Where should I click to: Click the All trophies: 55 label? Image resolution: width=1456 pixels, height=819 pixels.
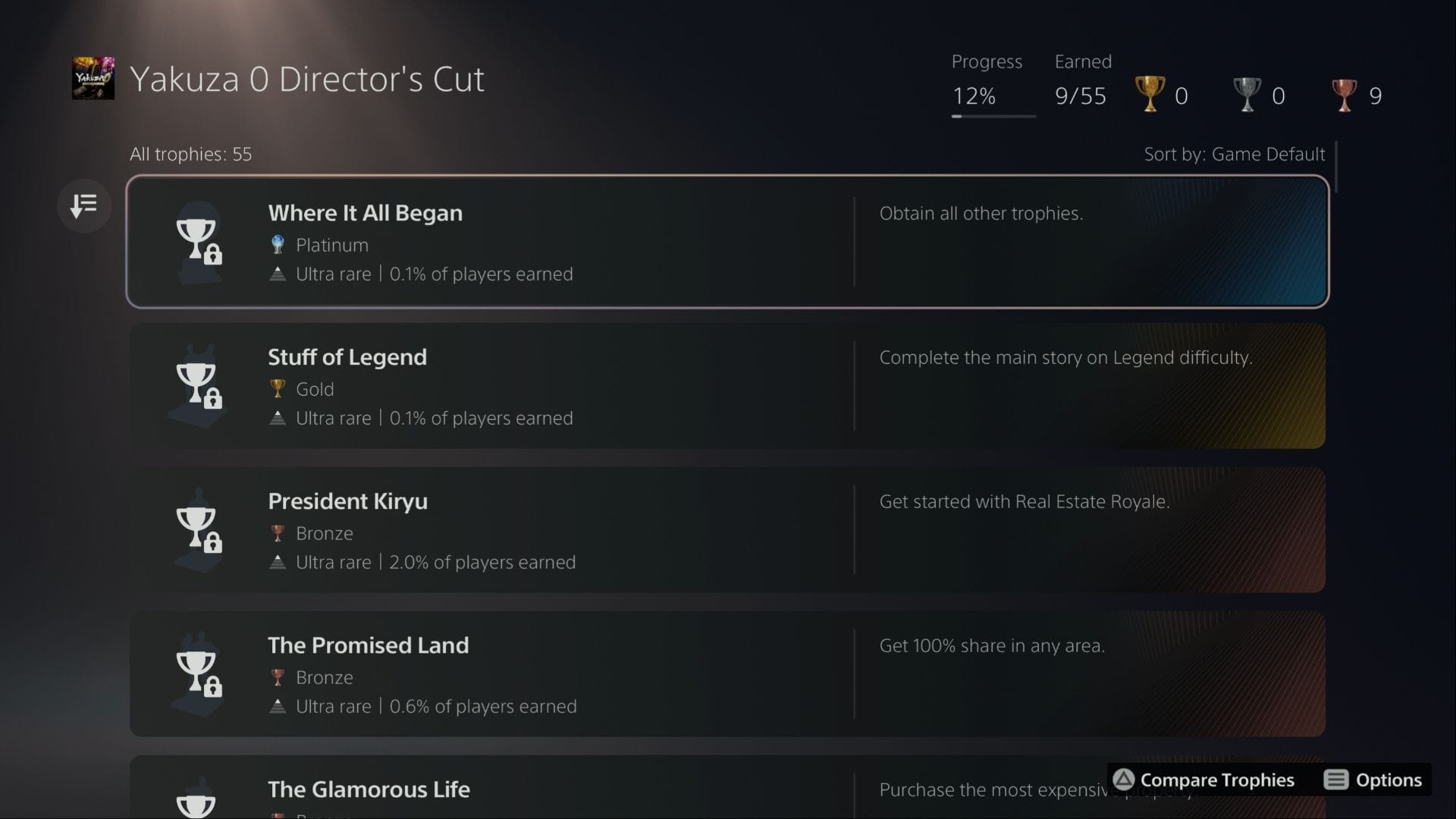click(x=190, y=154)
